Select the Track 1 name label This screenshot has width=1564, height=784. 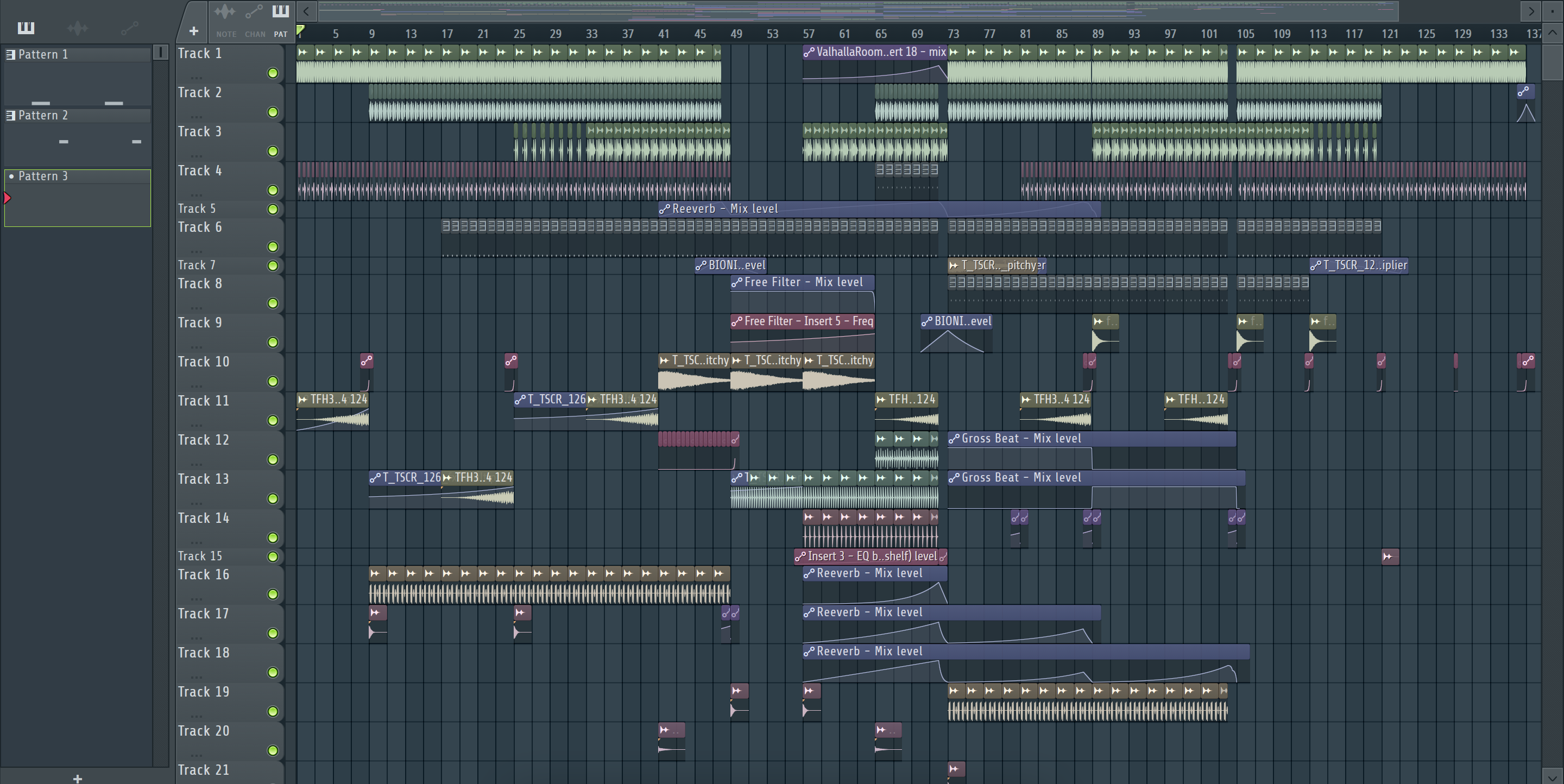click(200, 53)
